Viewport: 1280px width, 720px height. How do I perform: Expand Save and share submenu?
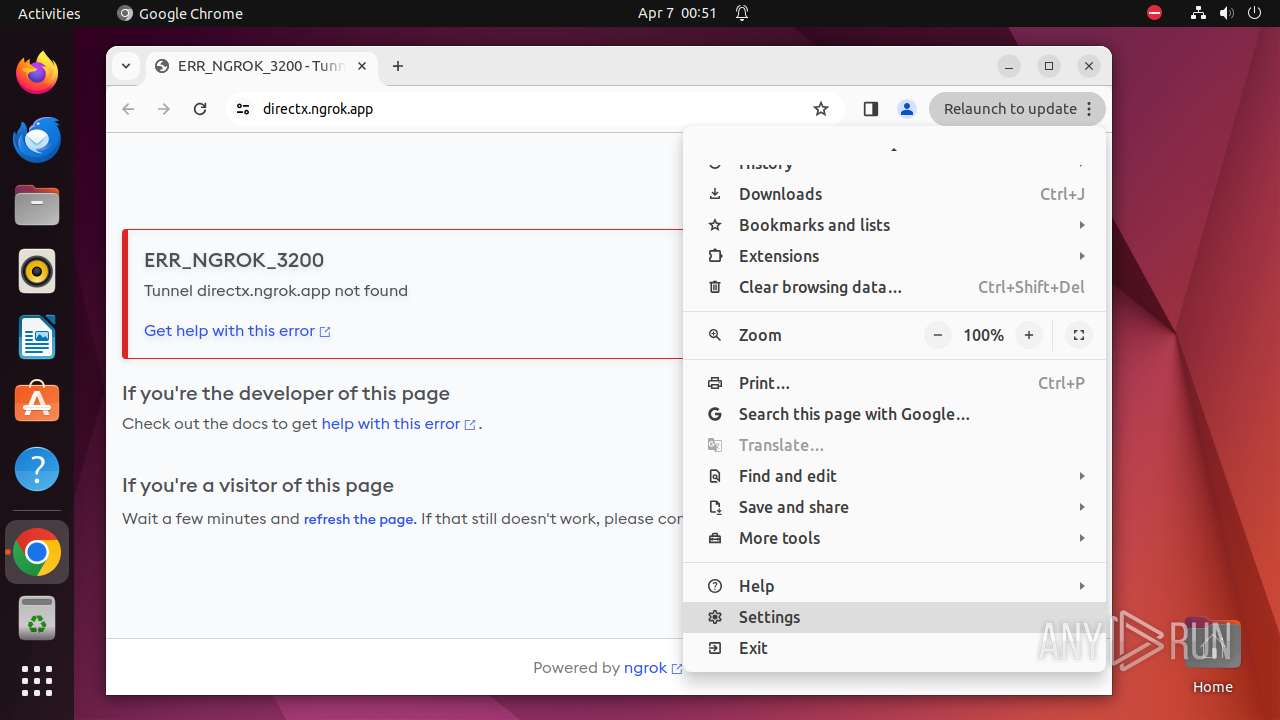894,507
